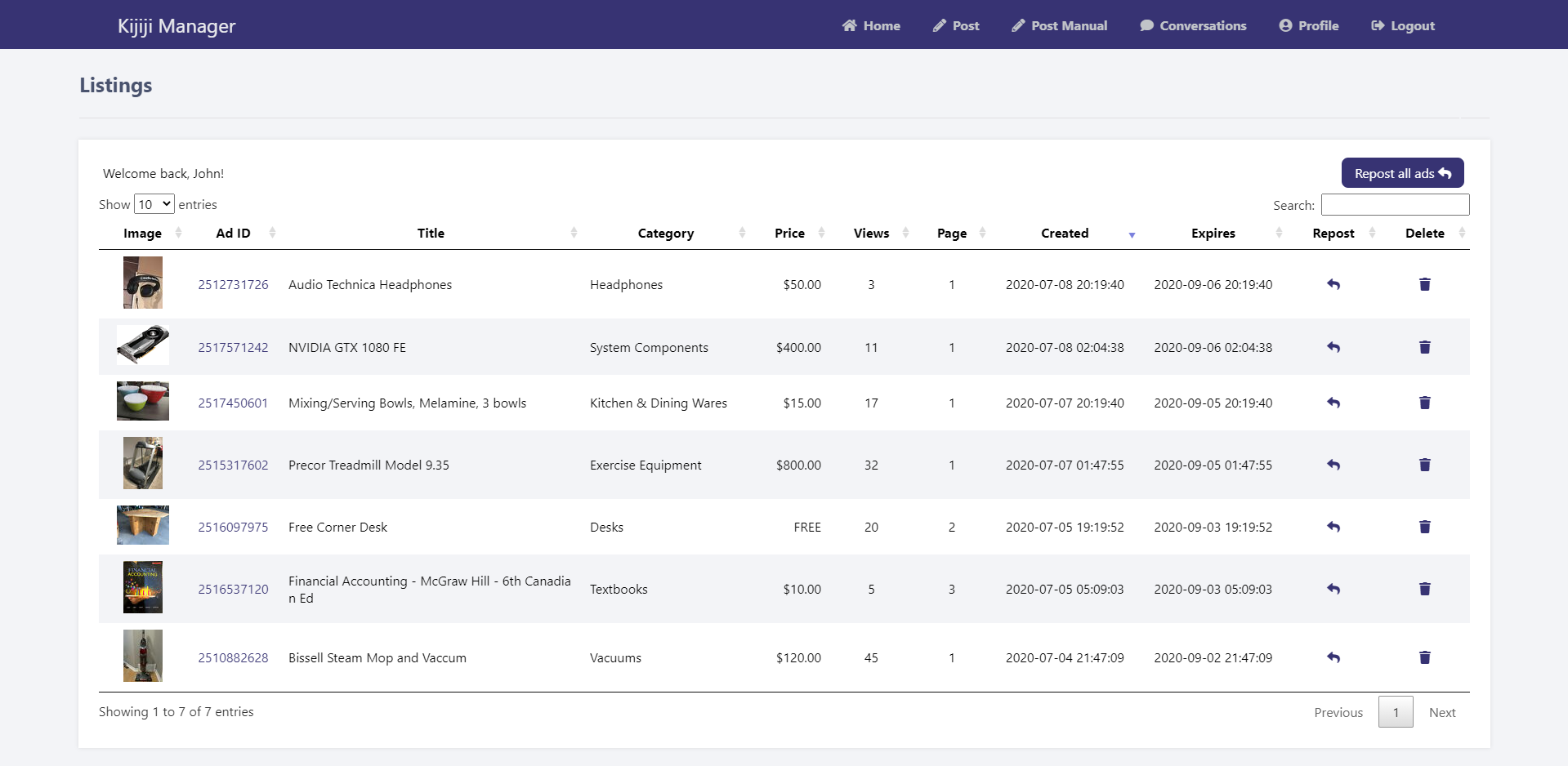The width and height of the screenshot is (1568, 766).
Task: Open ad ID 2517571242 link
Action: point(233,347)
